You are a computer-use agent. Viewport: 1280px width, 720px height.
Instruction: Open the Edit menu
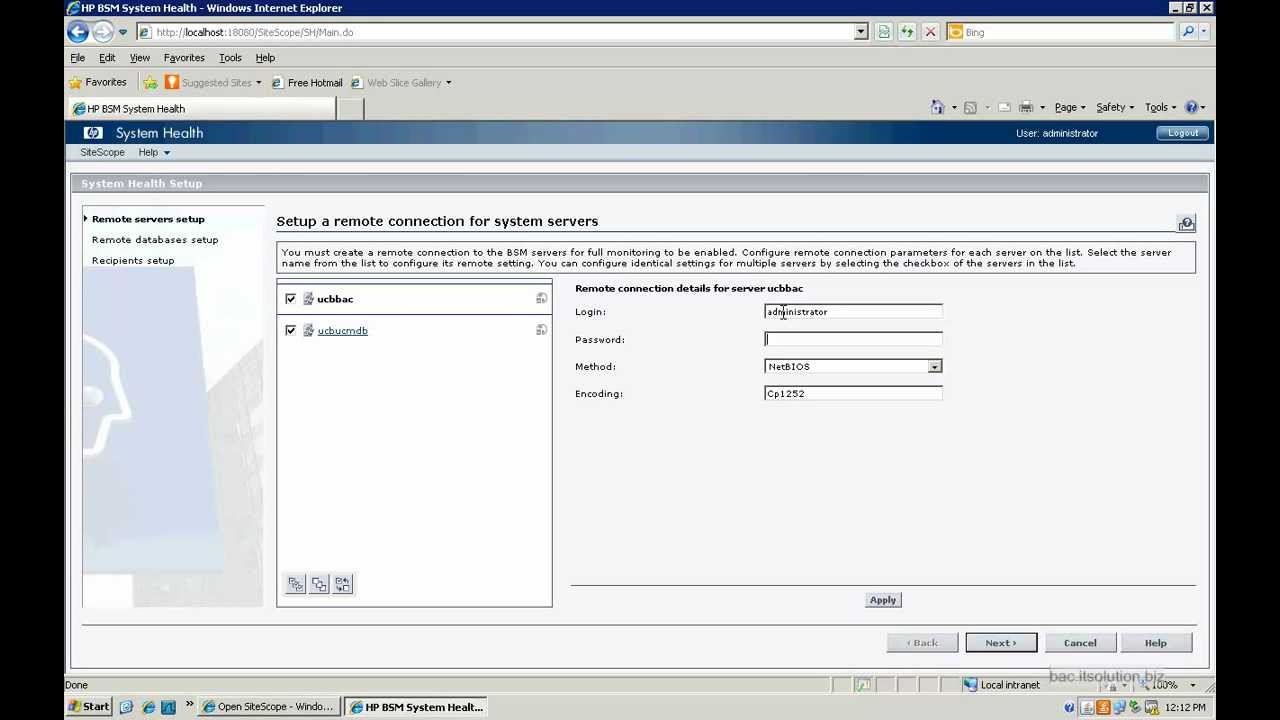(x=107, y=58)
